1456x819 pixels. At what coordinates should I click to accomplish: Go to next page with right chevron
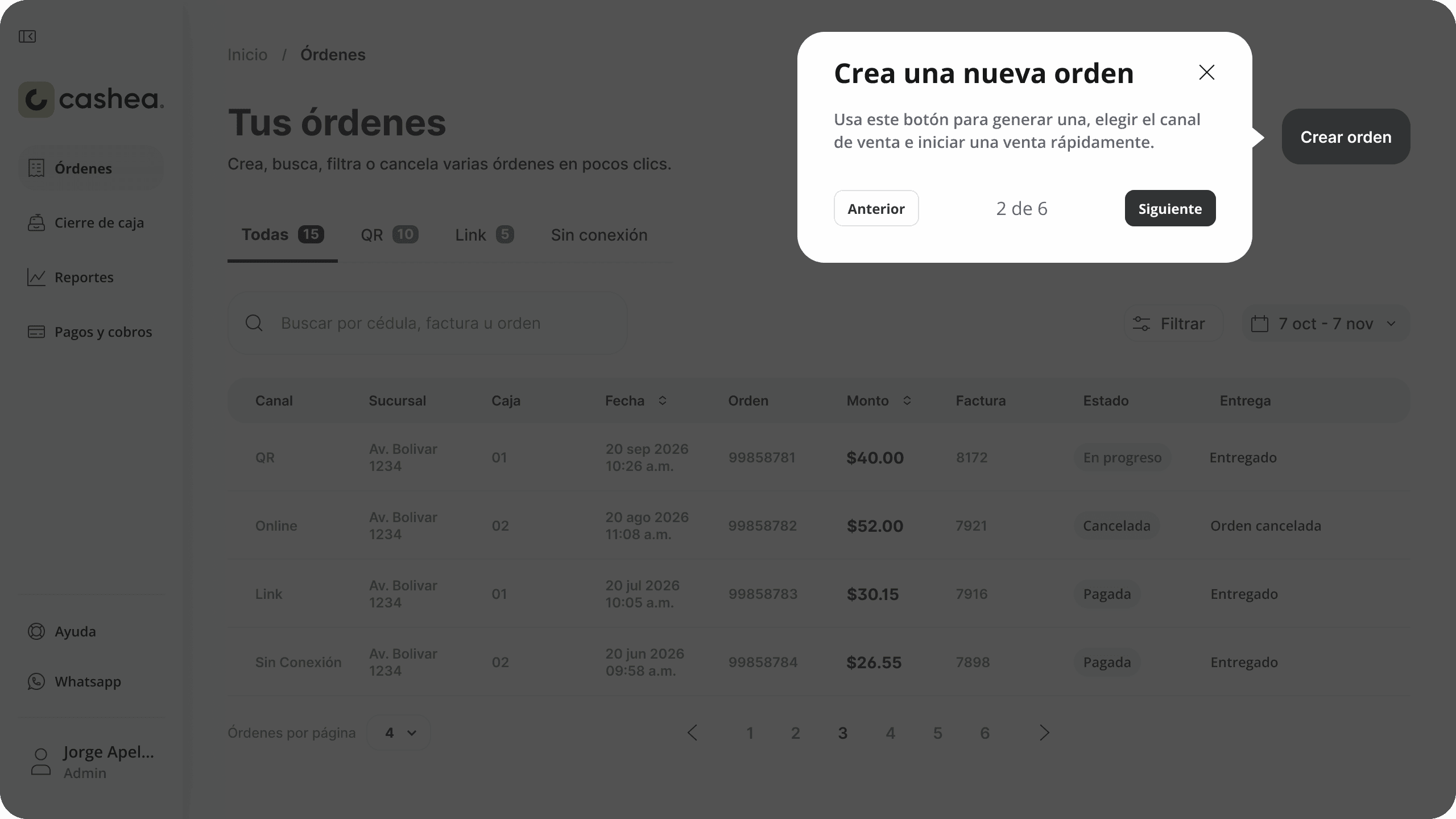(1044, 733)
